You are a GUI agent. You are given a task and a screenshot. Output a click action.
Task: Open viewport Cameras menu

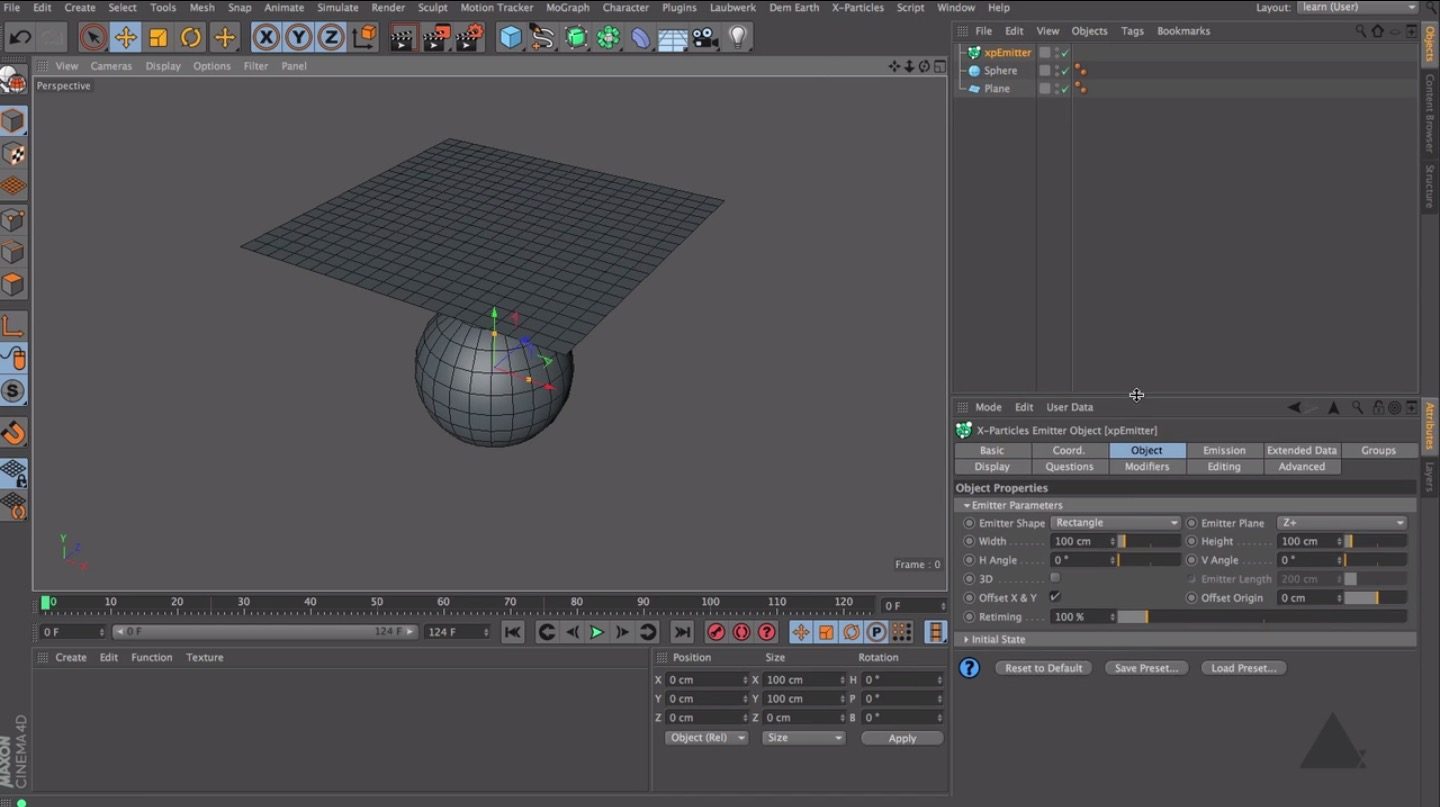(111, 66)
